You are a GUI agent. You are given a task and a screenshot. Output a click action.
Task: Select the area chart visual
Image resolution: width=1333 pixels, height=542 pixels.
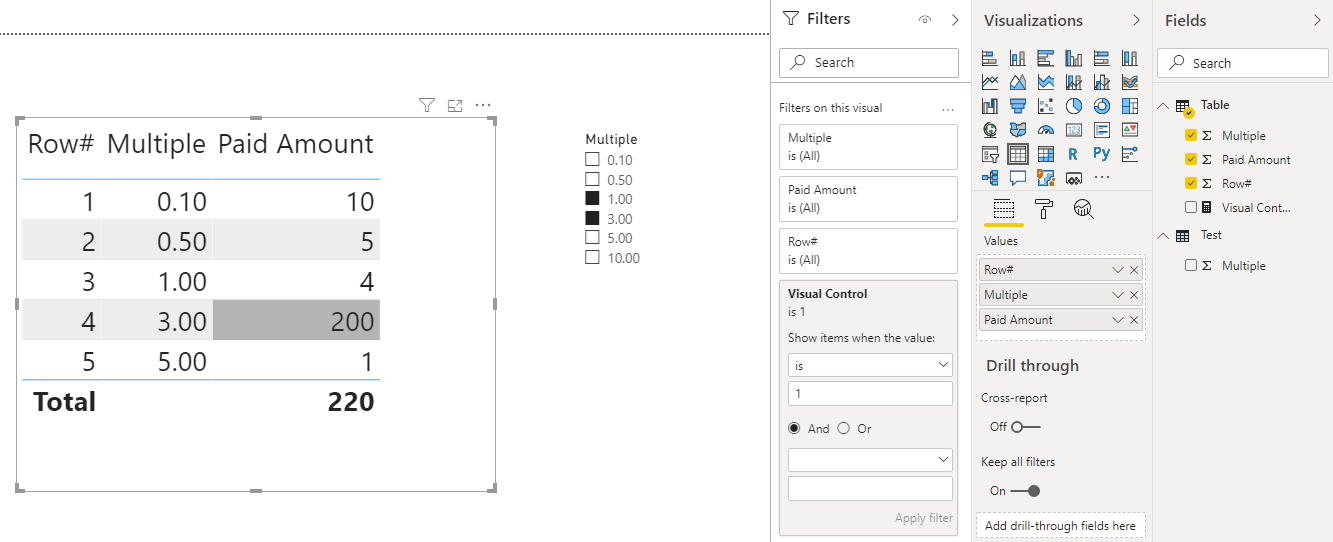1018,82
